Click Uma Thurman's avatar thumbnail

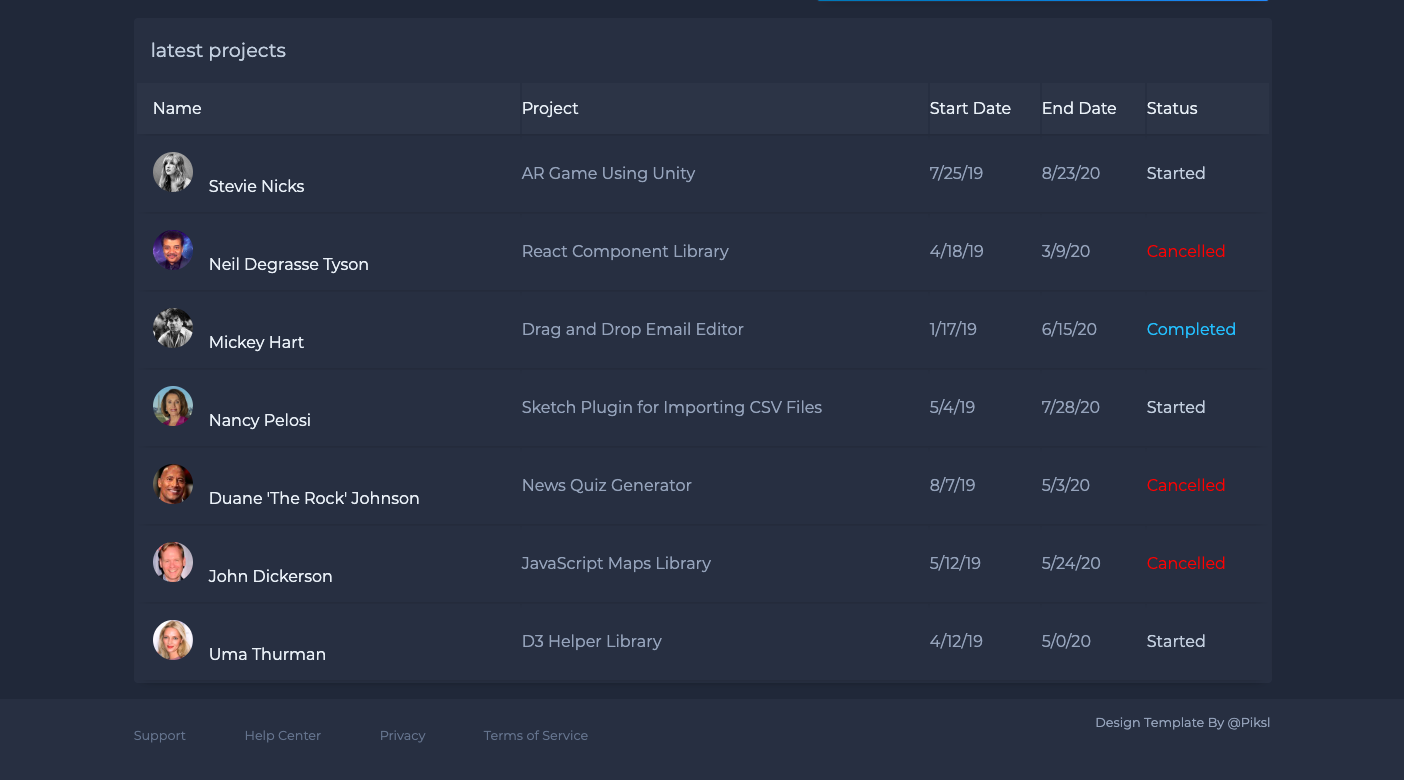[x=172, y=640]
